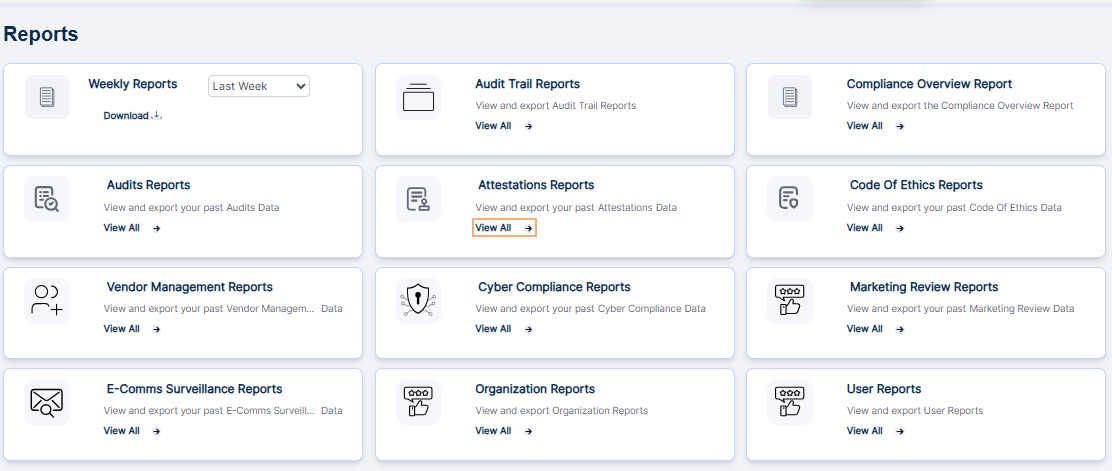Click the Weekly Reports card title
Viewport: 1112px width, 471px height.
pyautogui.click(x=133, y=84)
